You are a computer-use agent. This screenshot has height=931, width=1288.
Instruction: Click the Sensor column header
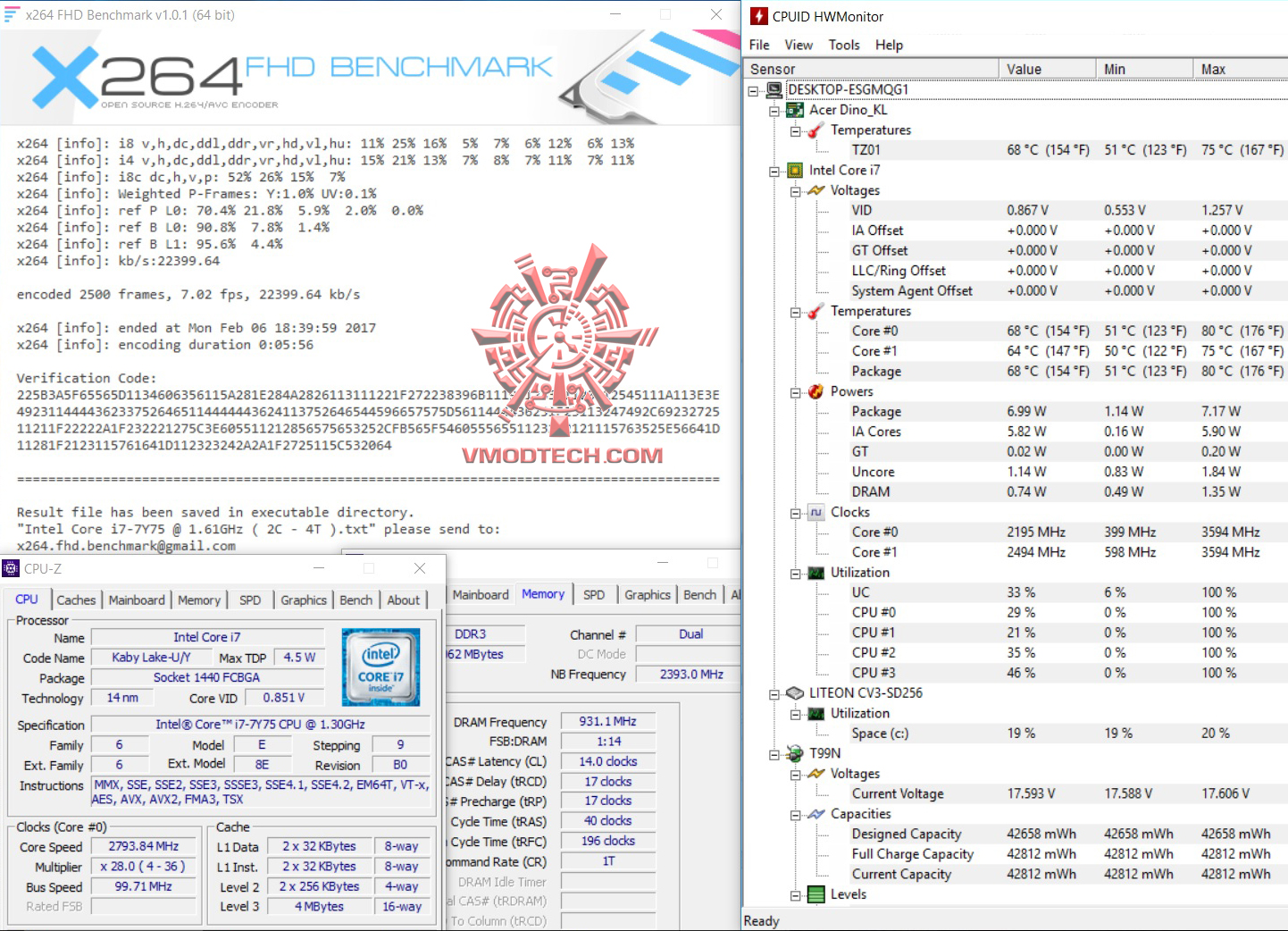871,69
